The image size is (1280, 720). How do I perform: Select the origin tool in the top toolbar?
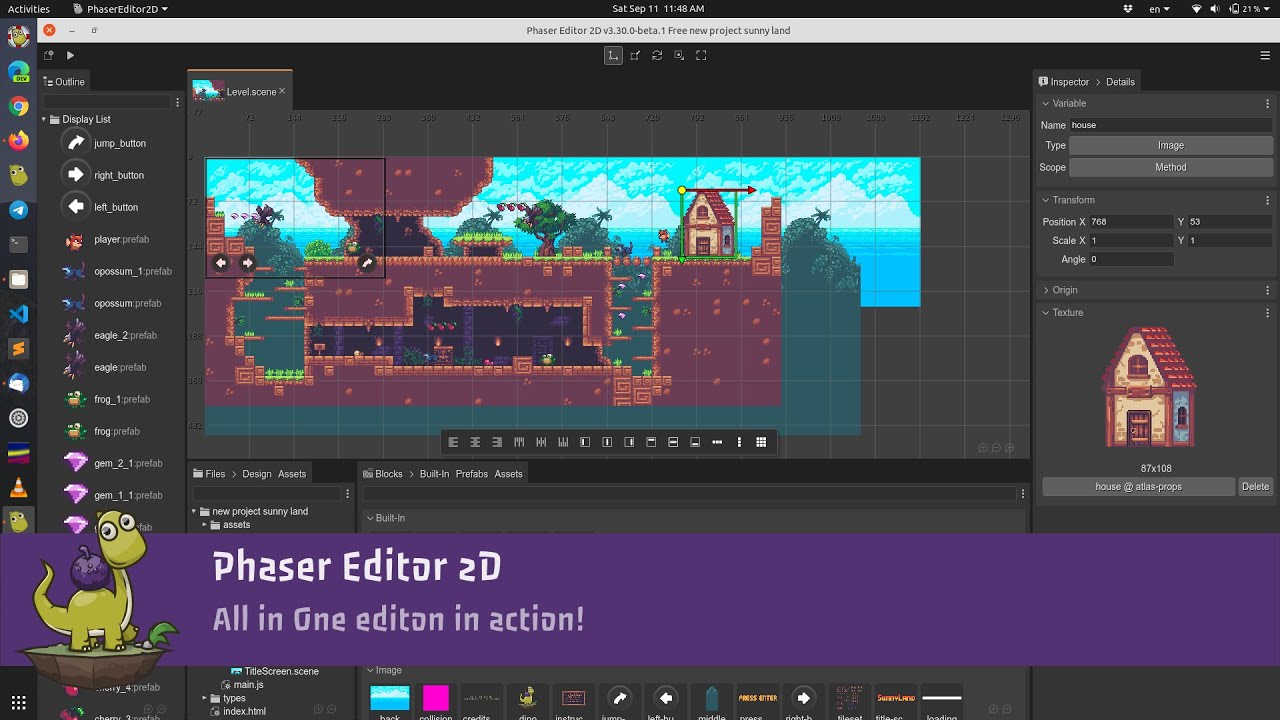coord(679,56)
